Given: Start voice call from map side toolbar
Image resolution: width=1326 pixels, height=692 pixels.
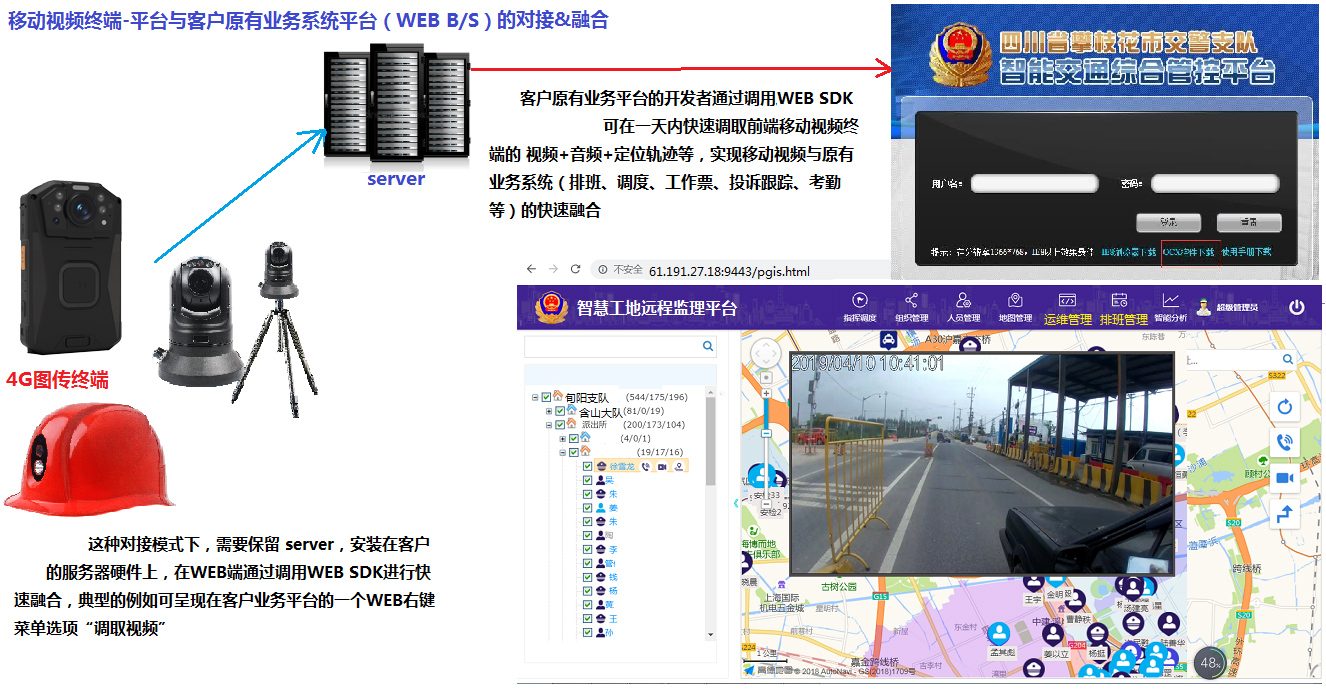Looking at the screenshot, I should 1285,442.
